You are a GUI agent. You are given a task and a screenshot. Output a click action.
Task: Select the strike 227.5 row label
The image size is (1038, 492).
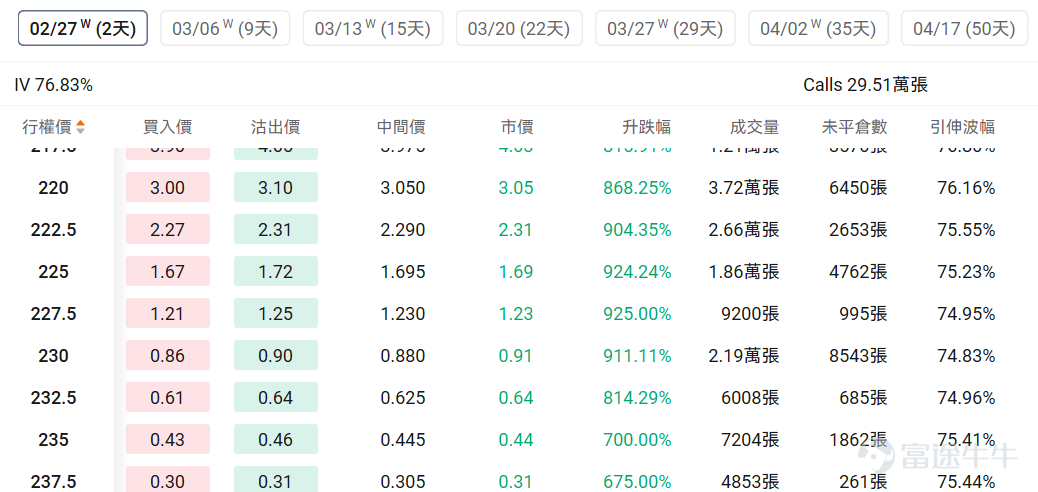pos(54,314)
